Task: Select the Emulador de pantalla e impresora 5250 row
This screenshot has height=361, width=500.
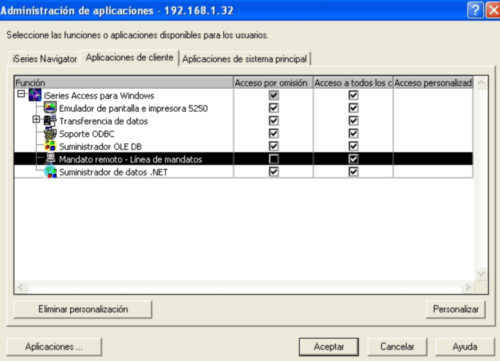Action: [x=243, y=108]
